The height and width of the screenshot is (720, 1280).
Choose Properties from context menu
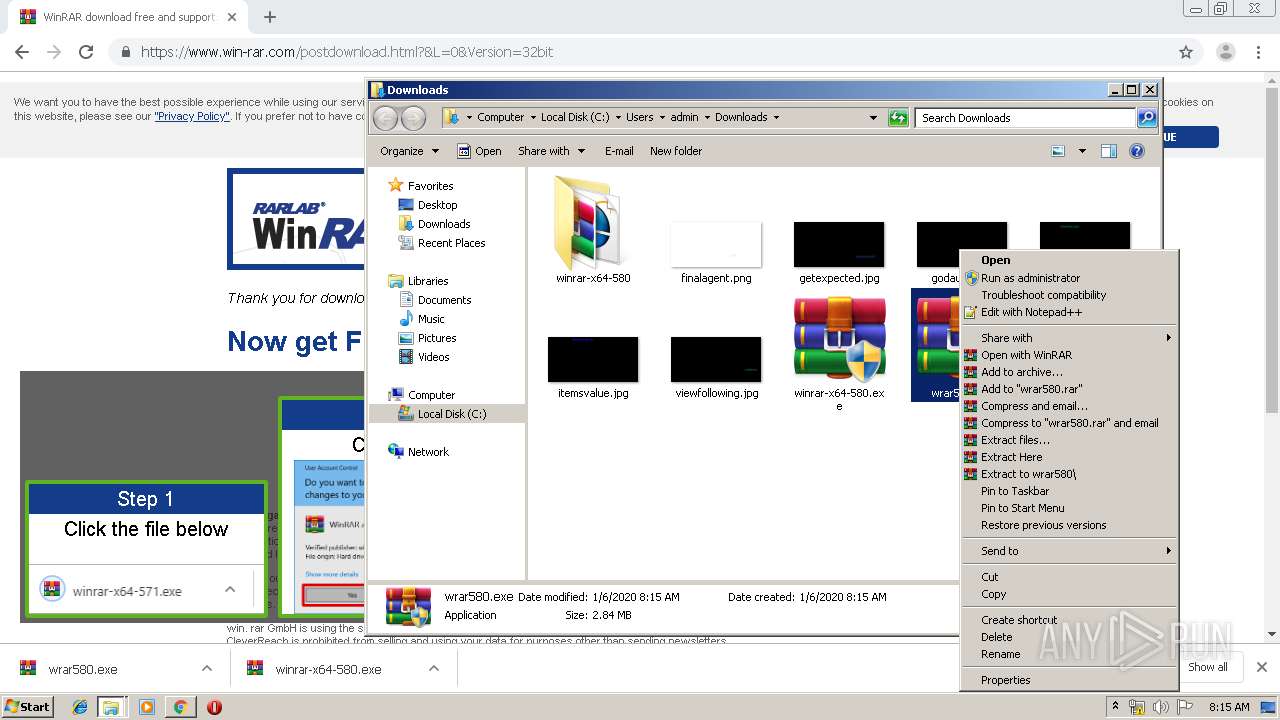[x=1070, y=680]
